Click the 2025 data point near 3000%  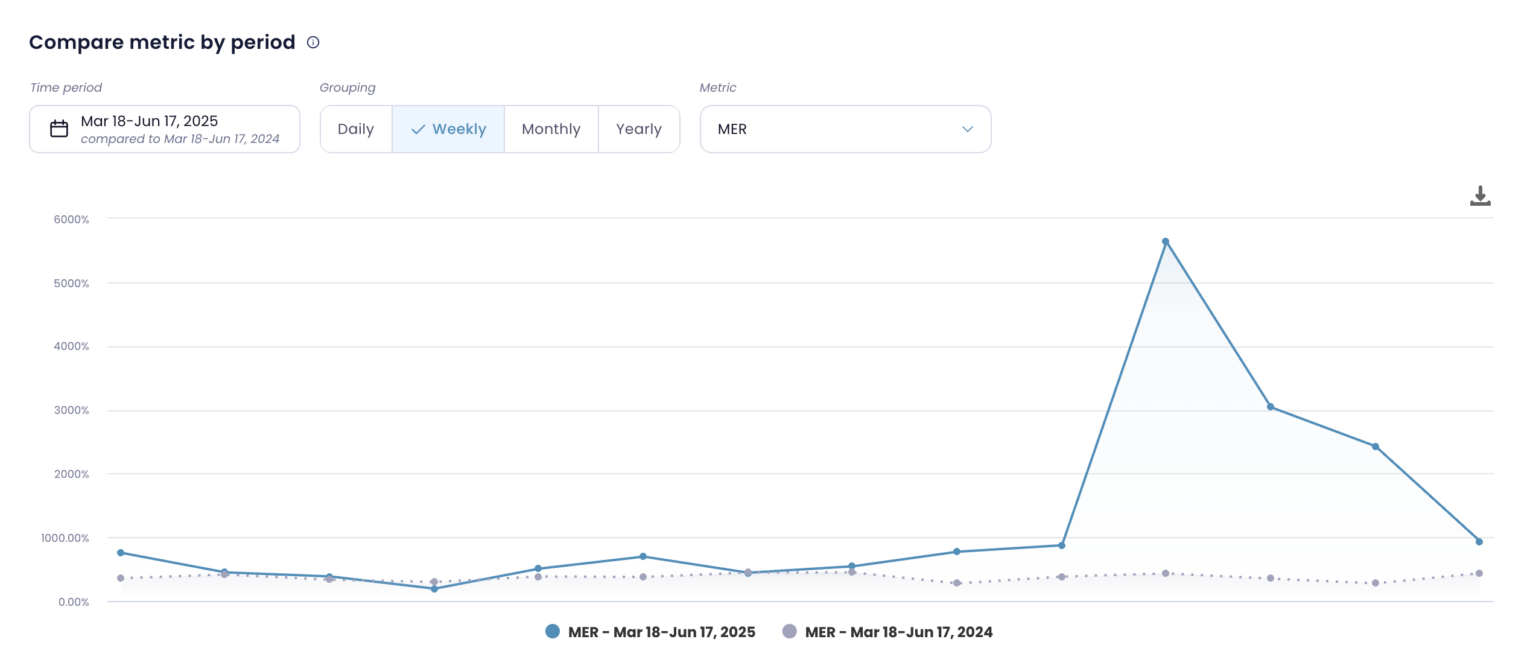1270,407
